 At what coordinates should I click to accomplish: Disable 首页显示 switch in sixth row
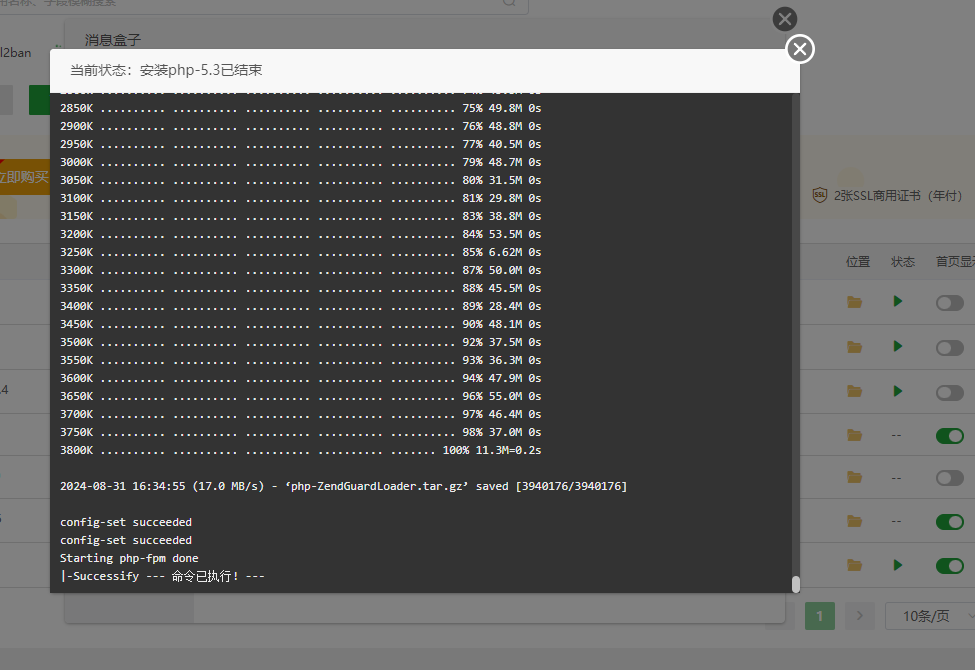[x=950, y=522]
